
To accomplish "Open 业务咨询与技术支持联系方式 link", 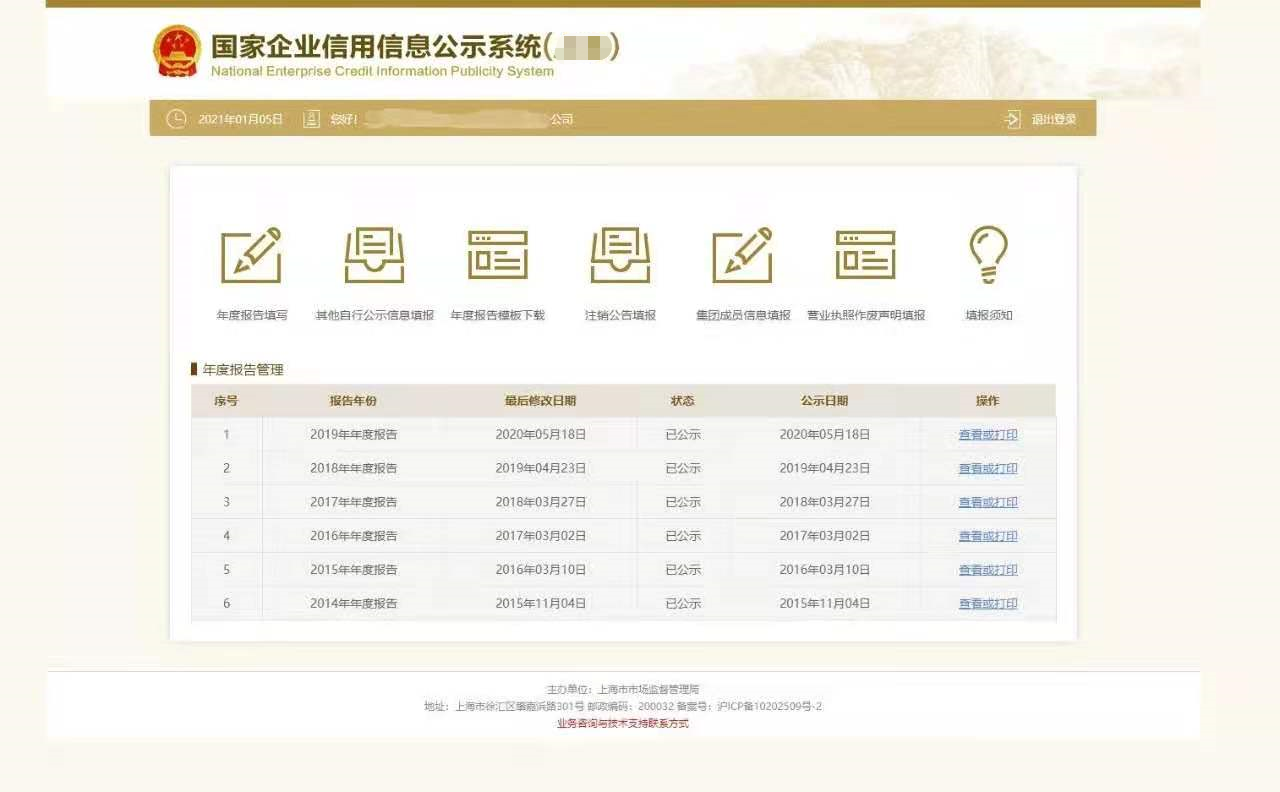I will 623,723.
